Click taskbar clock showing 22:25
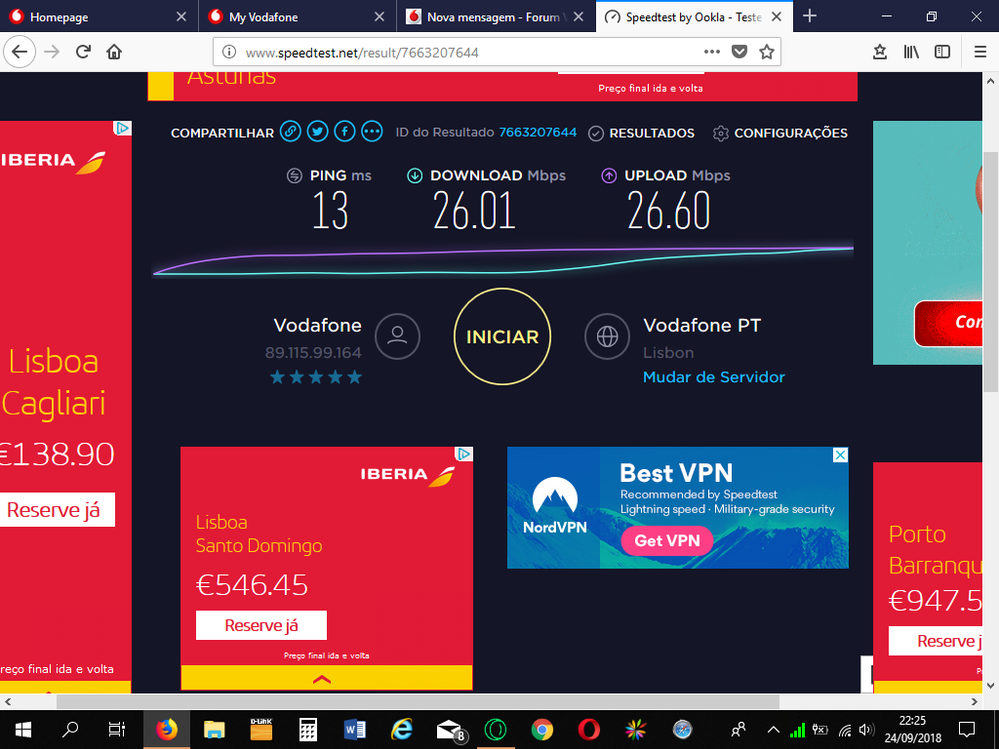This screenshot has width=999, height=749. click(912, 729)
